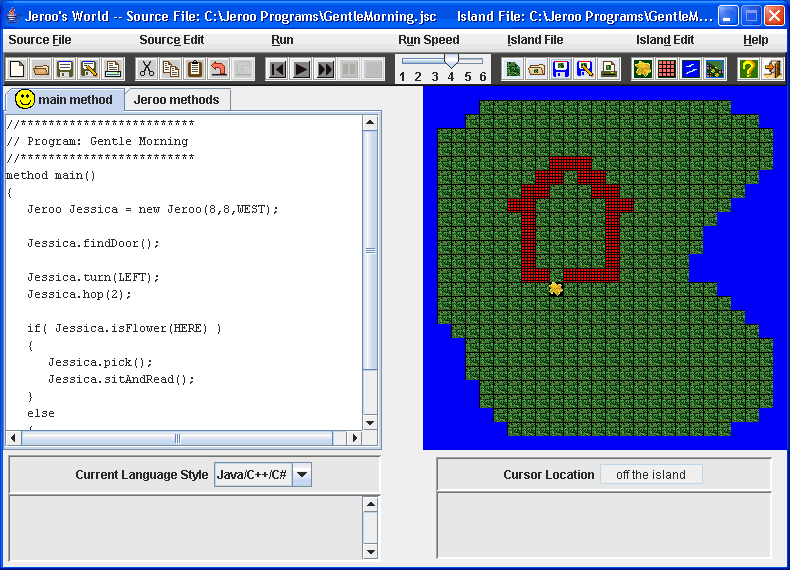The width and height of the screenshot is (790, 570).
Task: Run the program with play button
Action: [x=301, y=69]
